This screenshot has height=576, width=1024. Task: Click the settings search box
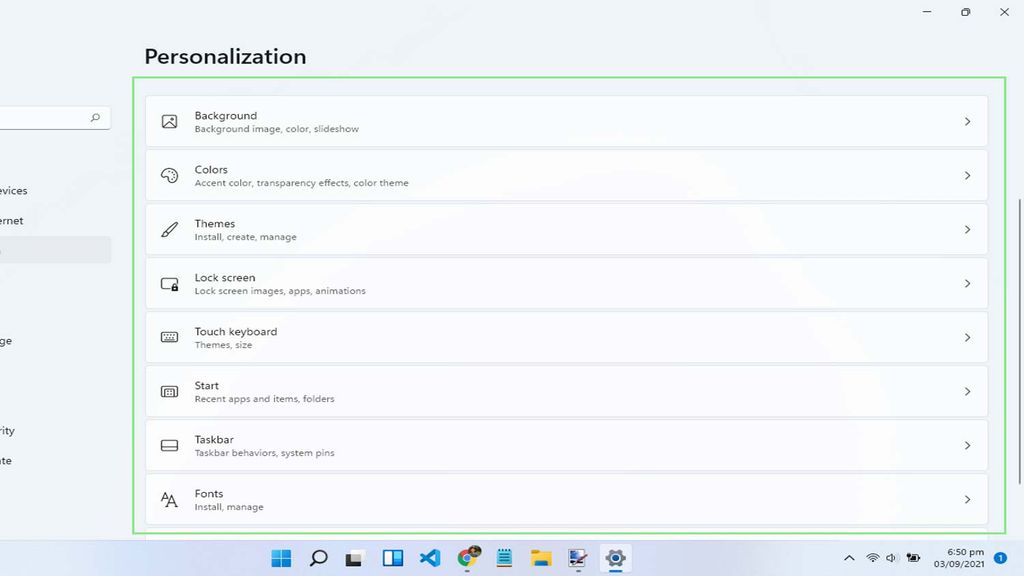pyautogui.click(x=50, y=117)
